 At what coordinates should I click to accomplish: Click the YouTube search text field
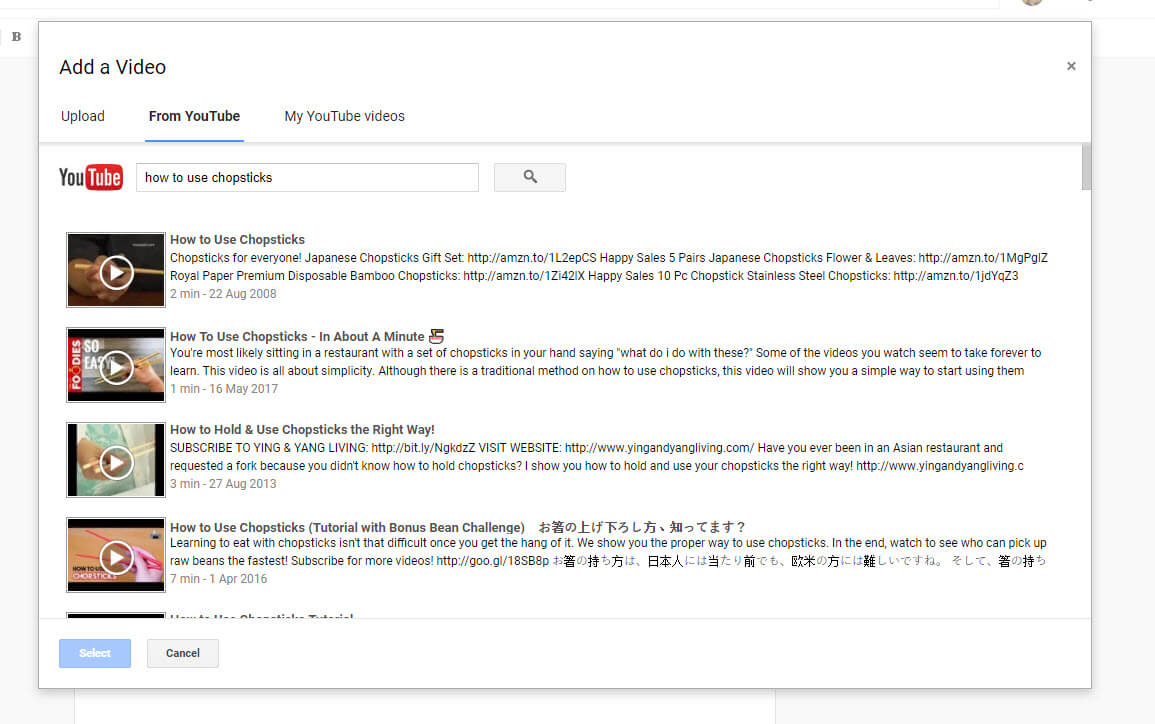307,178
